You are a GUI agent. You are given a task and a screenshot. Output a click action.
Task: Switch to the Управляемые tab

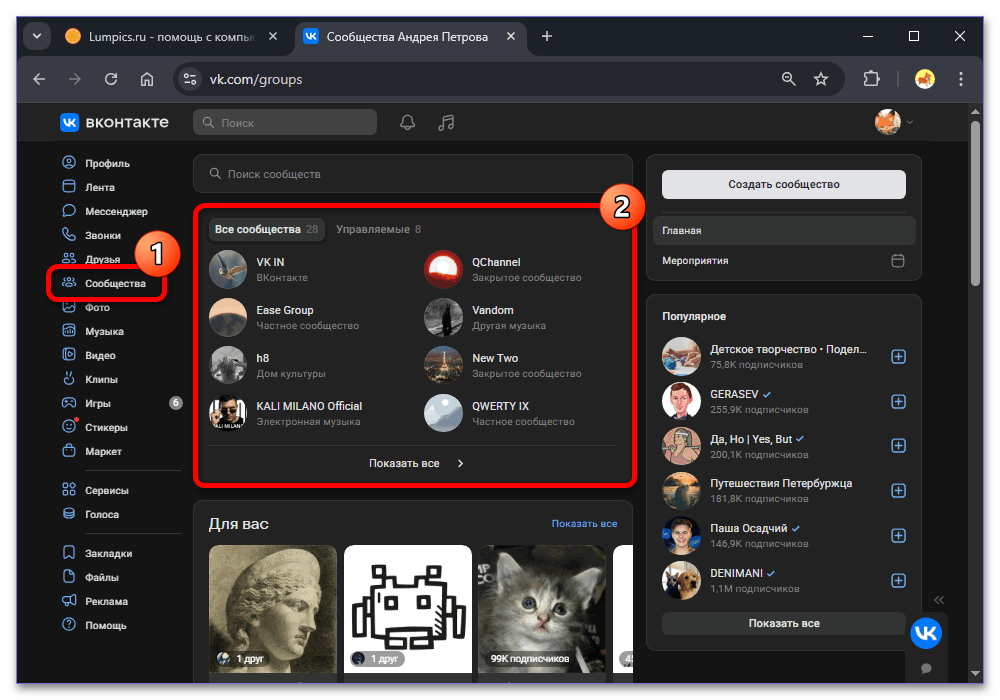pyautogui.click(x=378, y=229)
